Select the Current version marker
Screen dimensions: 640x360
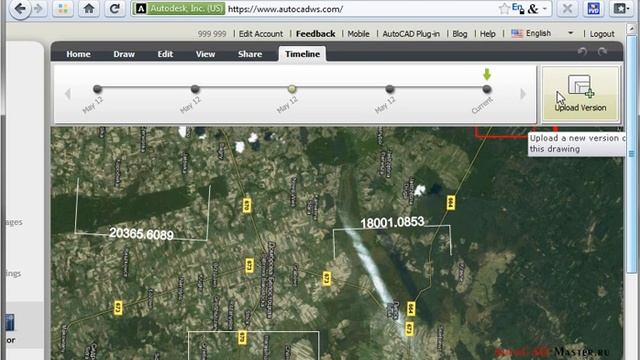point(487,89)
